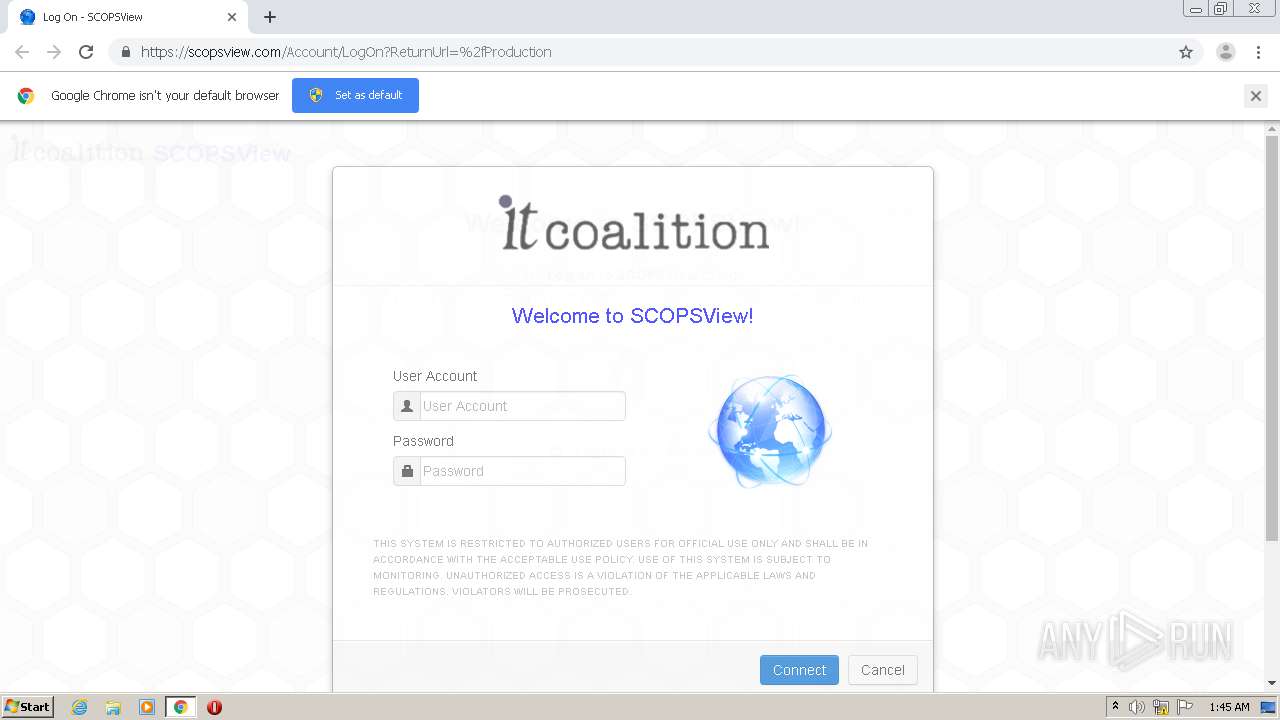This screenshot has width=1280, height=720.
Task: Open the media player taskbar icon
Action: (147, 707)
